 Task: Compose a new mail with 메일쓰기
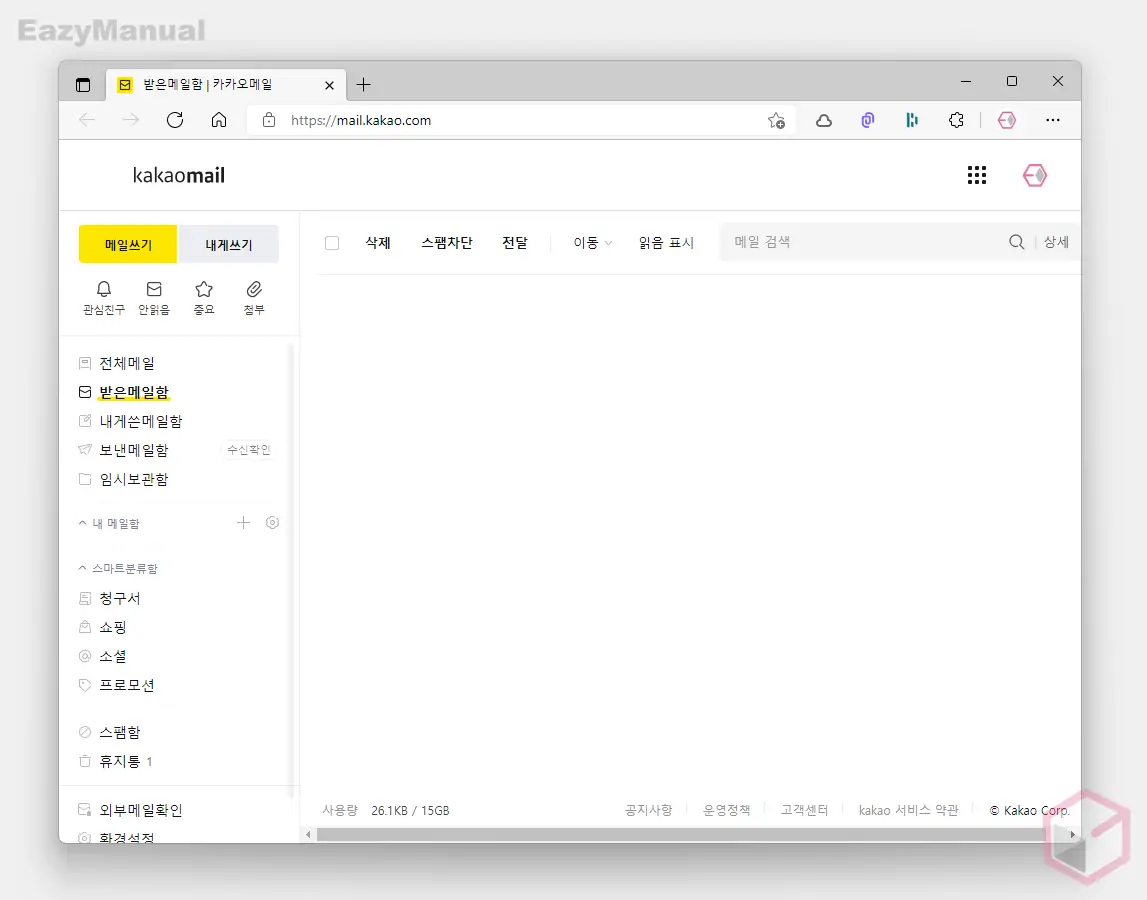(x=128, y=244)
